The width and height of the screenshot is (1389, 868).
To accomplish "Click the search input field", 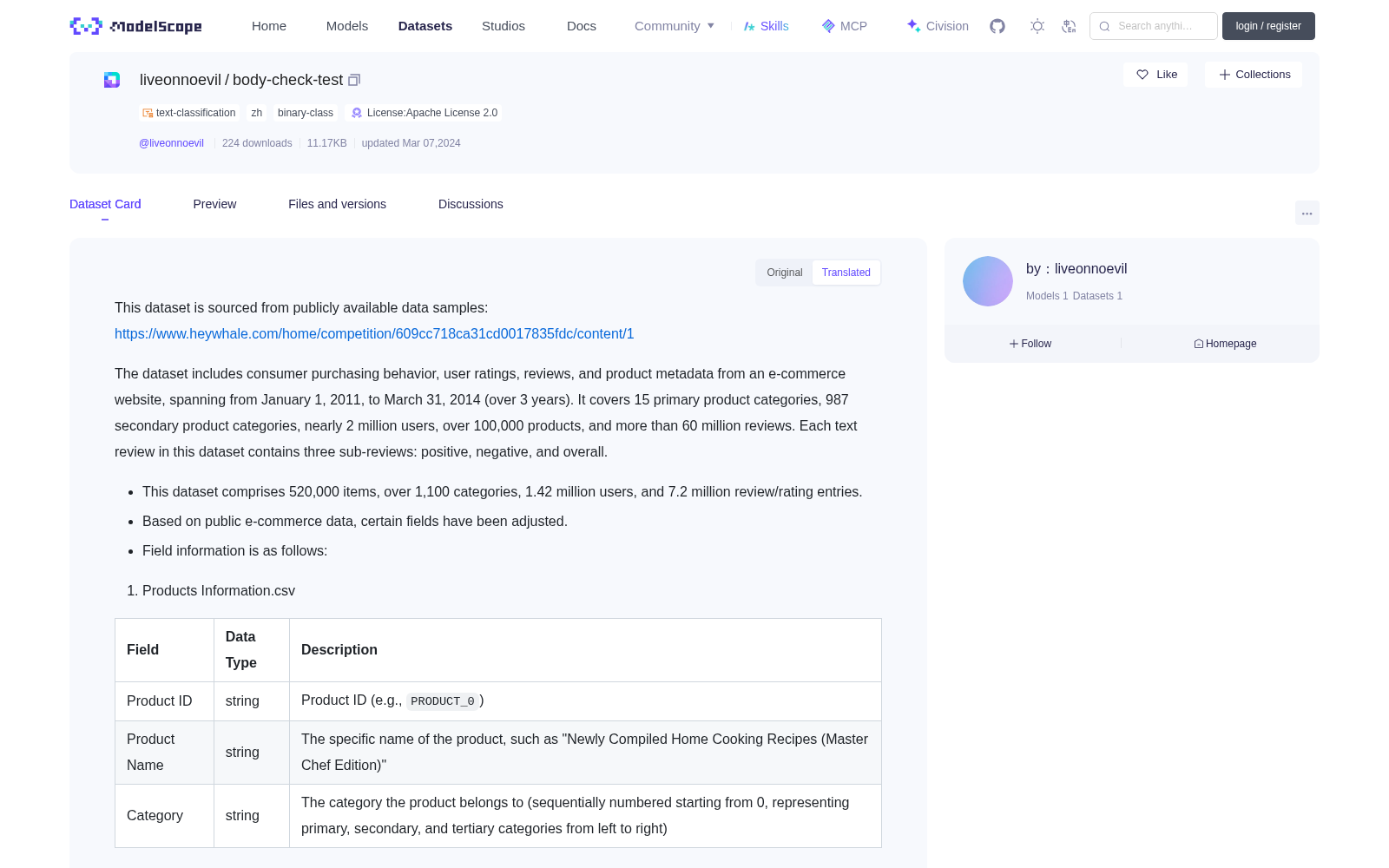I will click(1154, 26).
